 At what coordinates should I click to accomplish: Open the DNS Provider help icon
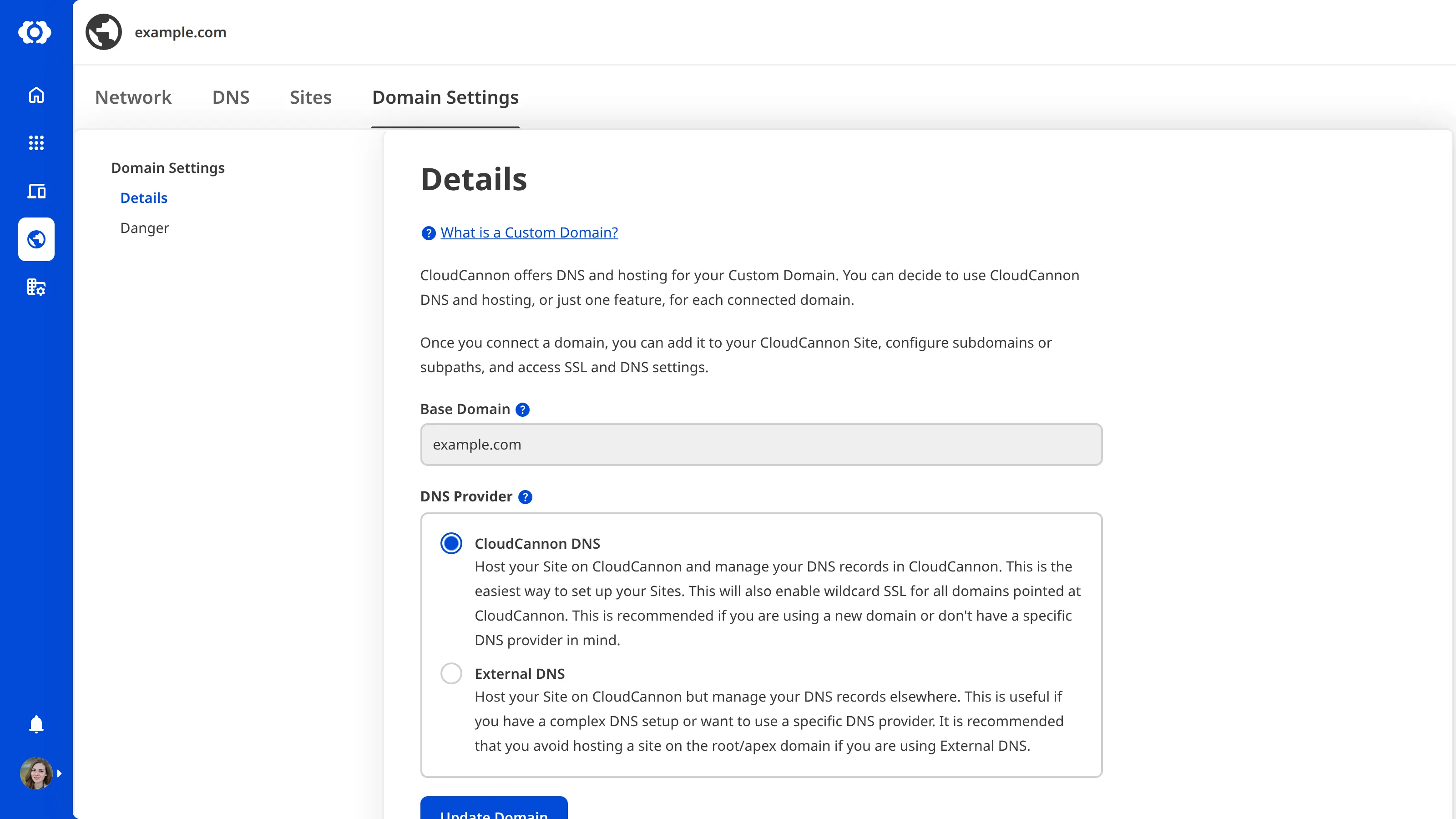[525, 497]
